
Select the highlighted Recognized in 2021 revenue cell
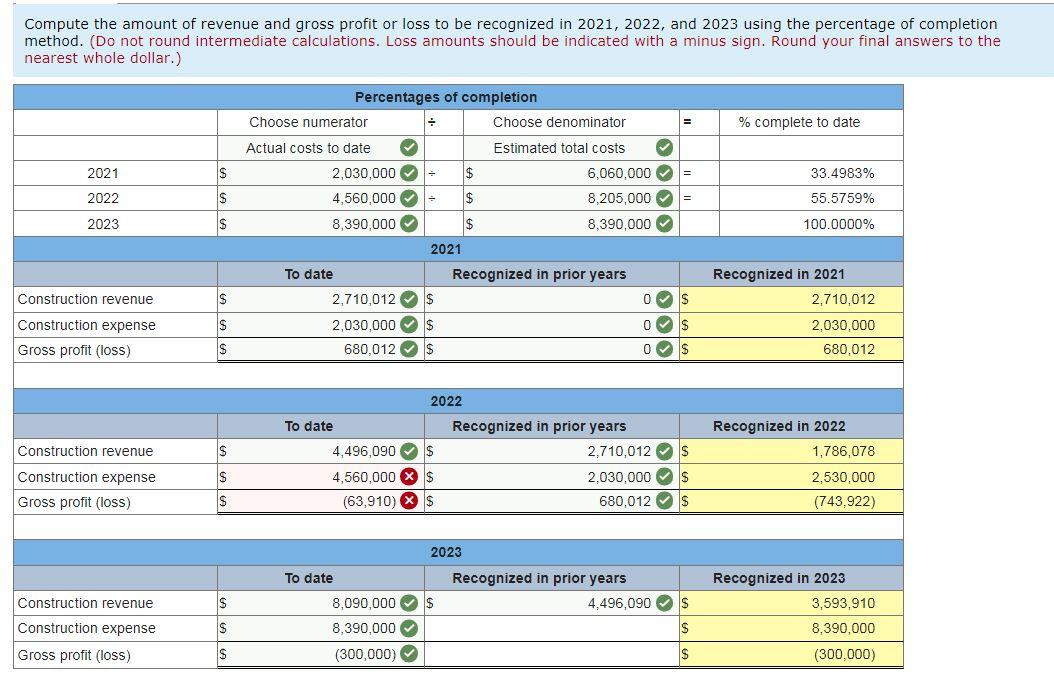click(790, 298)
